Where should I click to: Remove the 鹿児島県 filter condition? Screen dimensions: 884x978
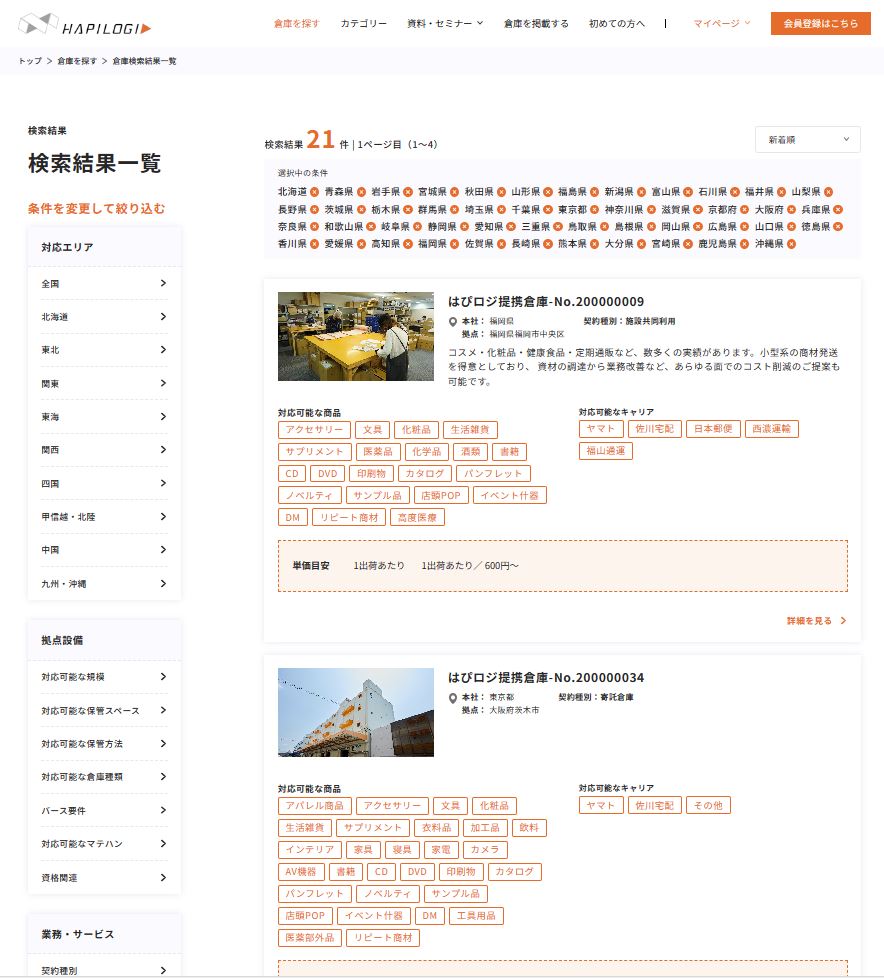744,244
